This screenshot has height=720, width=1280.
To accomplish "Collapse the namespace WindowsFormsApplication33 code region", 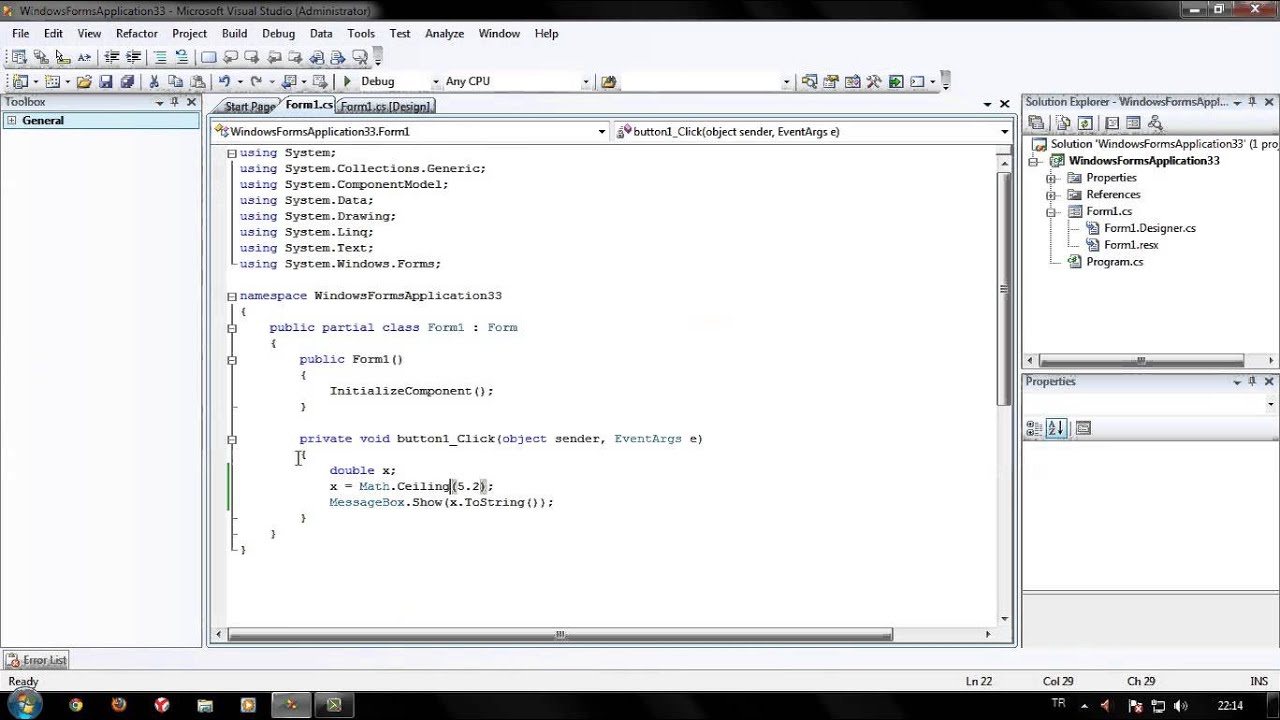I will pyautogui.click(x=232, y=296).
